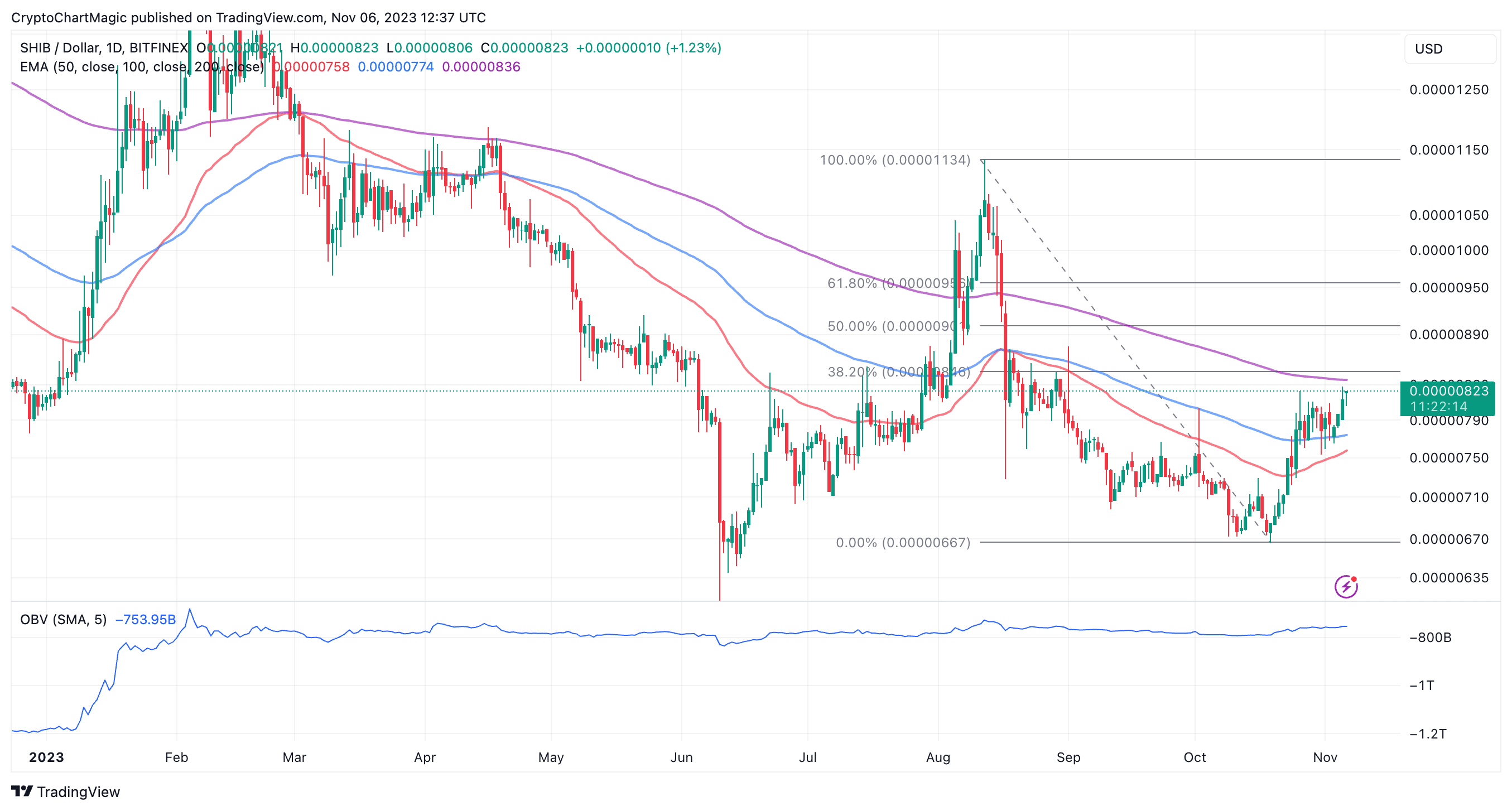Click the purple lightning bolt icon

[1345, 586]
